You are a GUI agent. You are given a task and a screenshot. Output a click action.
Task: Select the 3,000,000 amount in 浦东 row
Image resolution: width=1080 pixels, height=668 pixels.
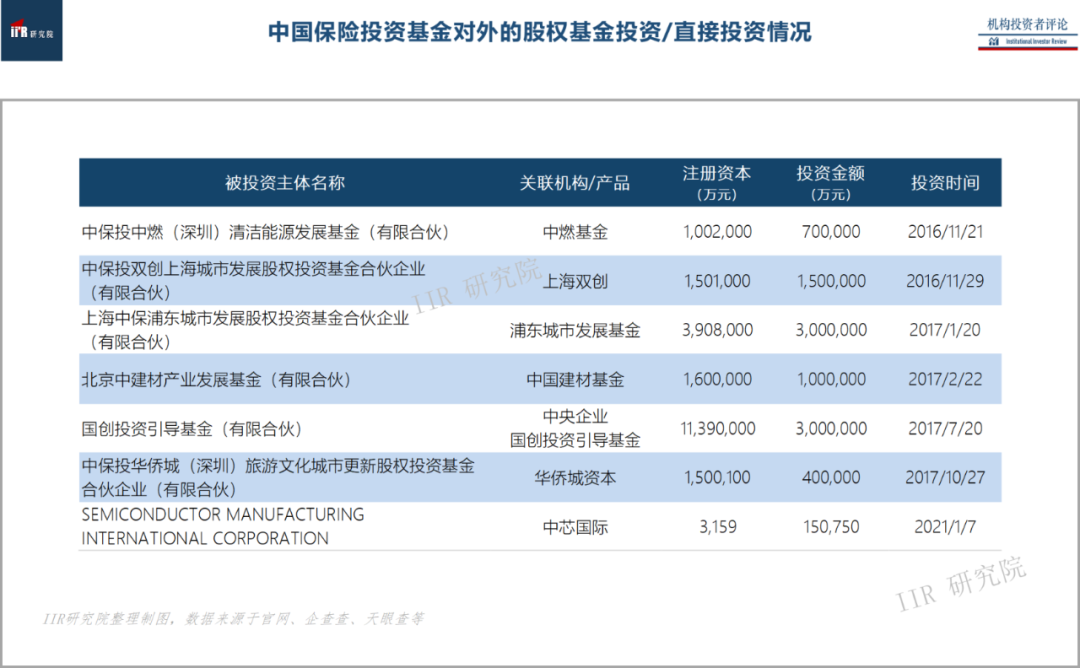coord(831,331)
